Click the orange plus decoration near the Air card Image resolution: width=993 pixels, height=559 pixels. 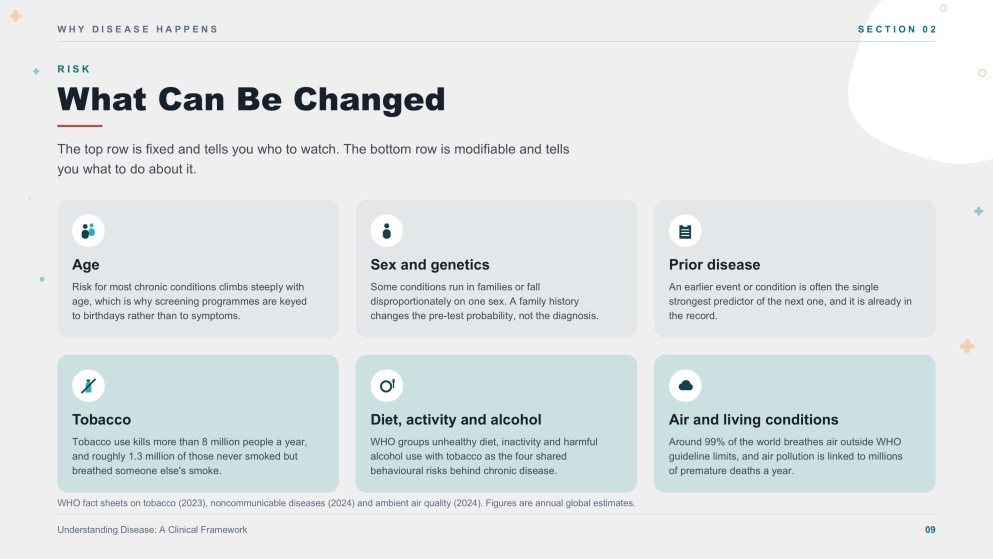point(966,346)
